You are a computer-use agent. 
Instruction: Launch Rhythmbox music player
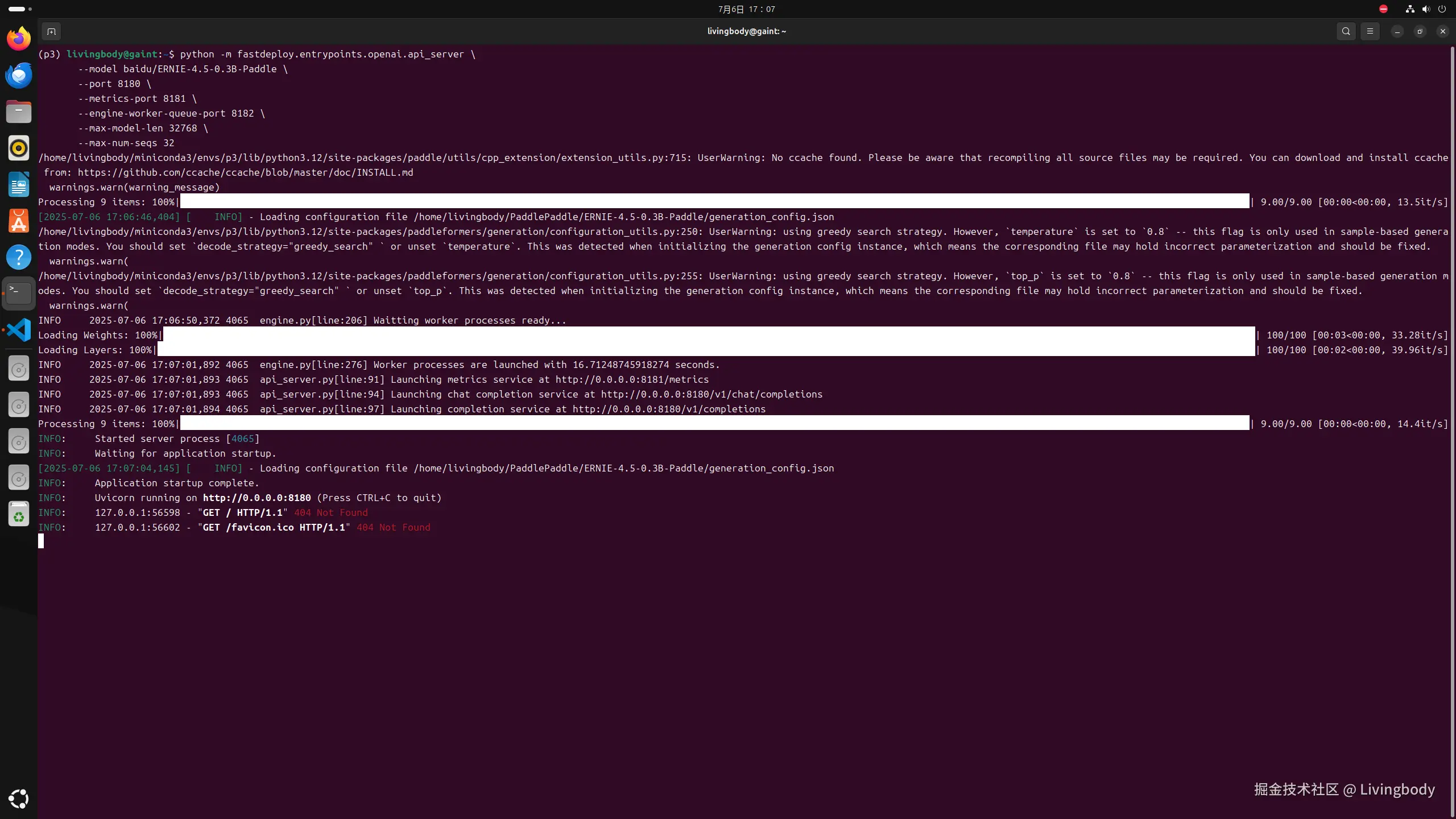click(19, 148)
